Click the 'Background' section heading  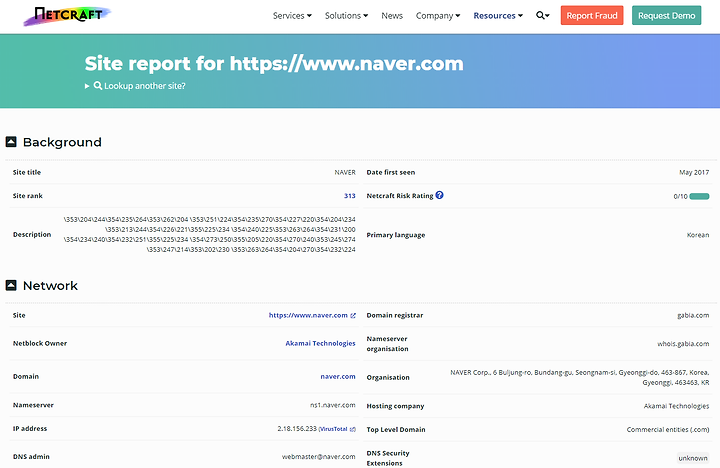click(x=62, y=142)
